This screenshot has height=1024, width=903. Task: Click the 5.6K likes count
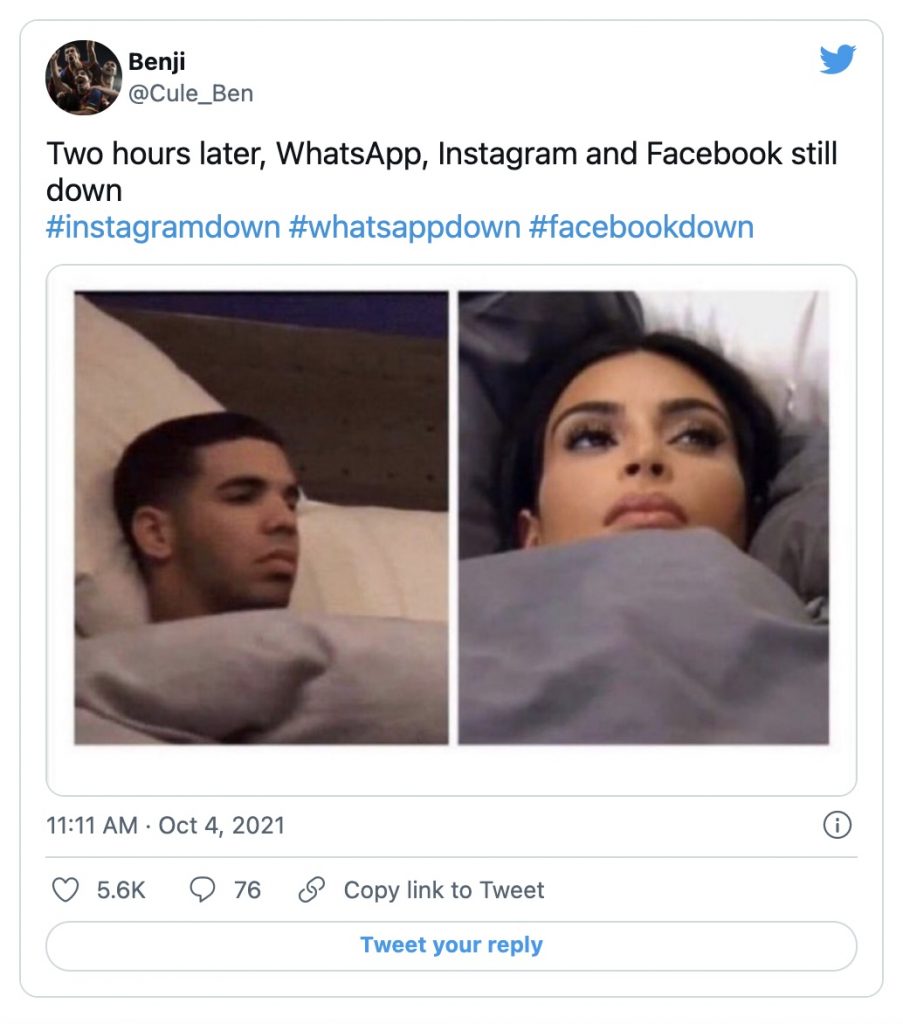tap(121, 890)
